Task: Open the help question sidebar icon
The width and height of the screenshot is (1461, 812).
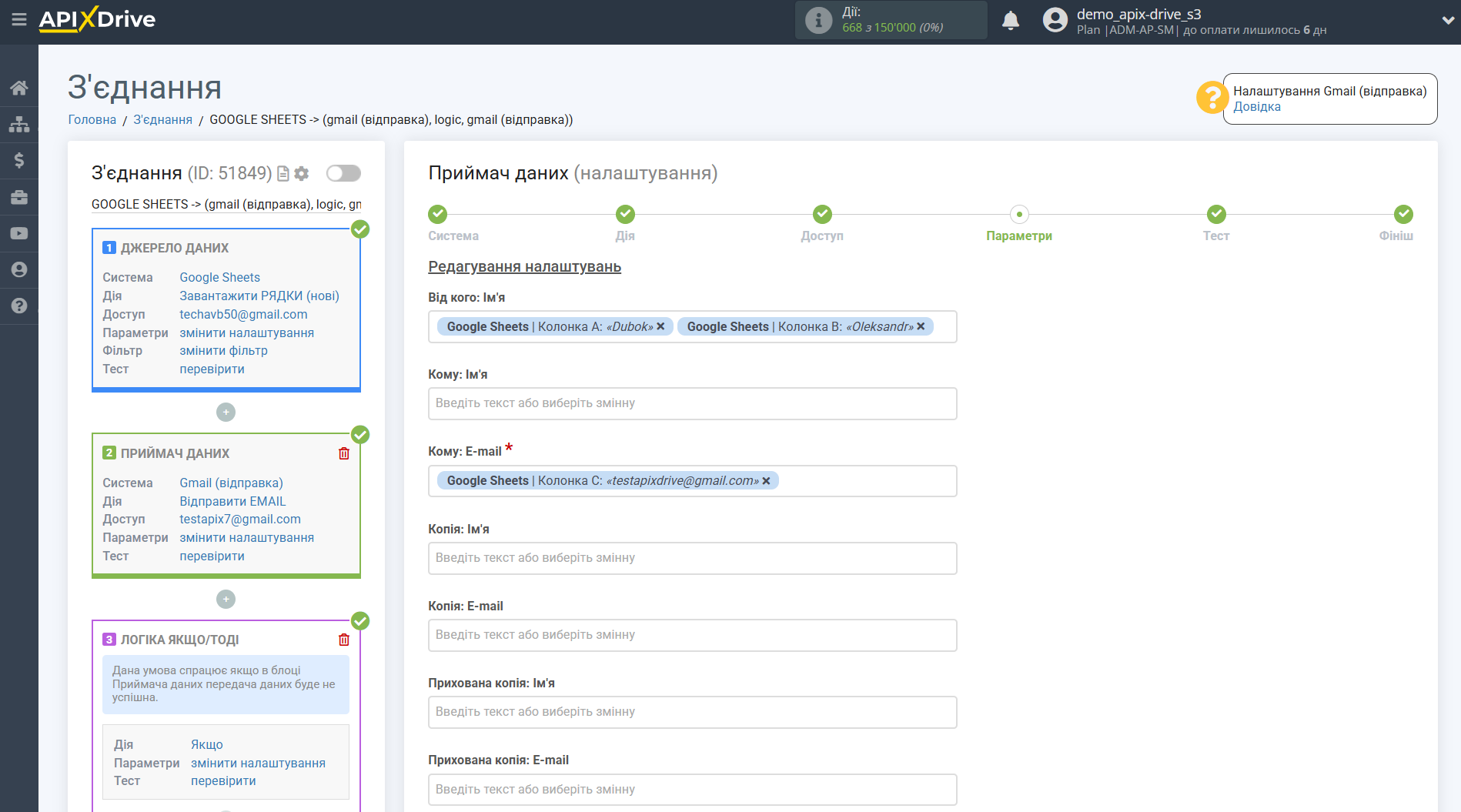Action: (19, 306)
